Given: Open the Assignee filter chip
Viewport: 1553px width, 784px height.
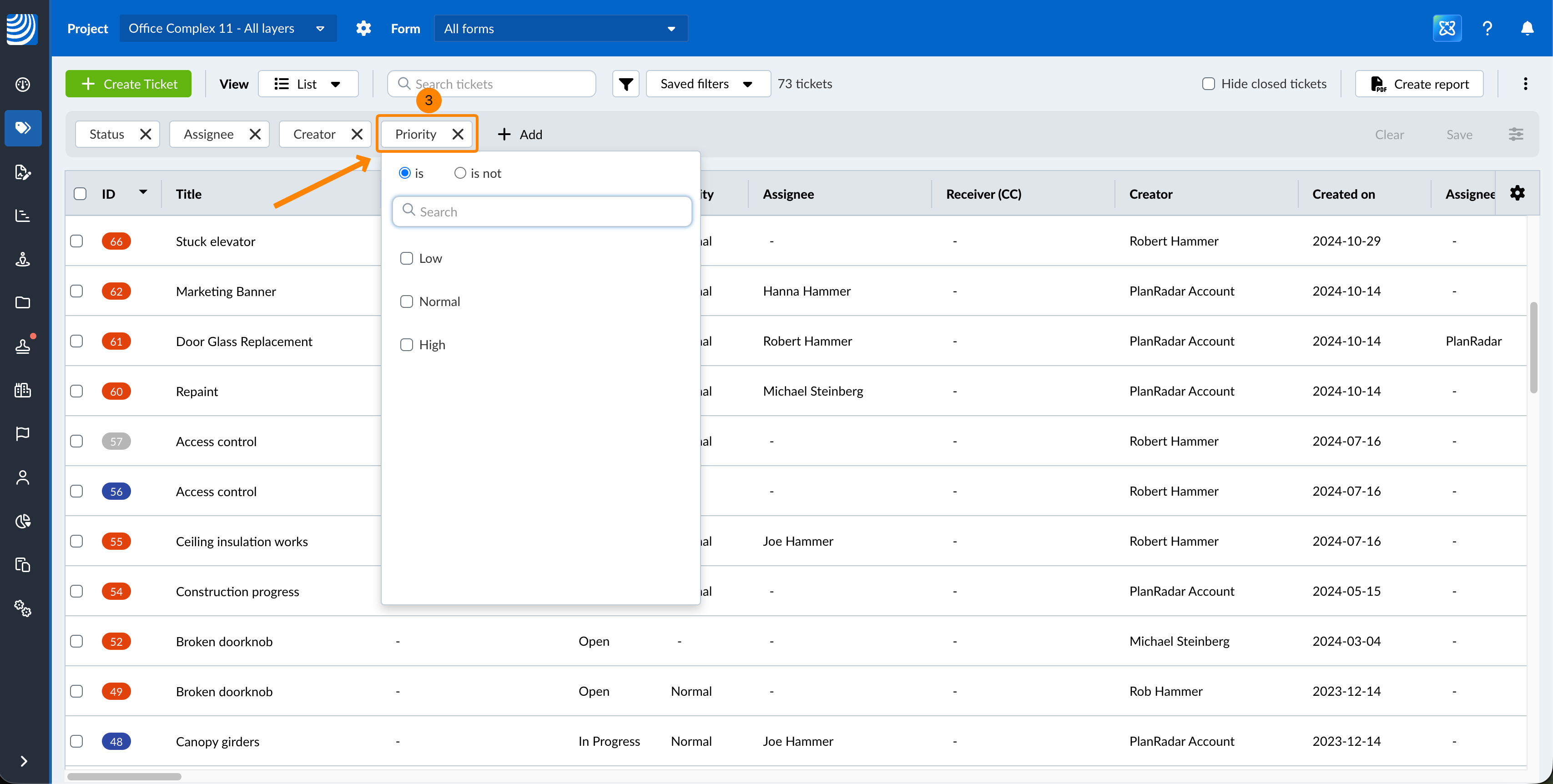Looking at the screenshot, I should [209, 135].
